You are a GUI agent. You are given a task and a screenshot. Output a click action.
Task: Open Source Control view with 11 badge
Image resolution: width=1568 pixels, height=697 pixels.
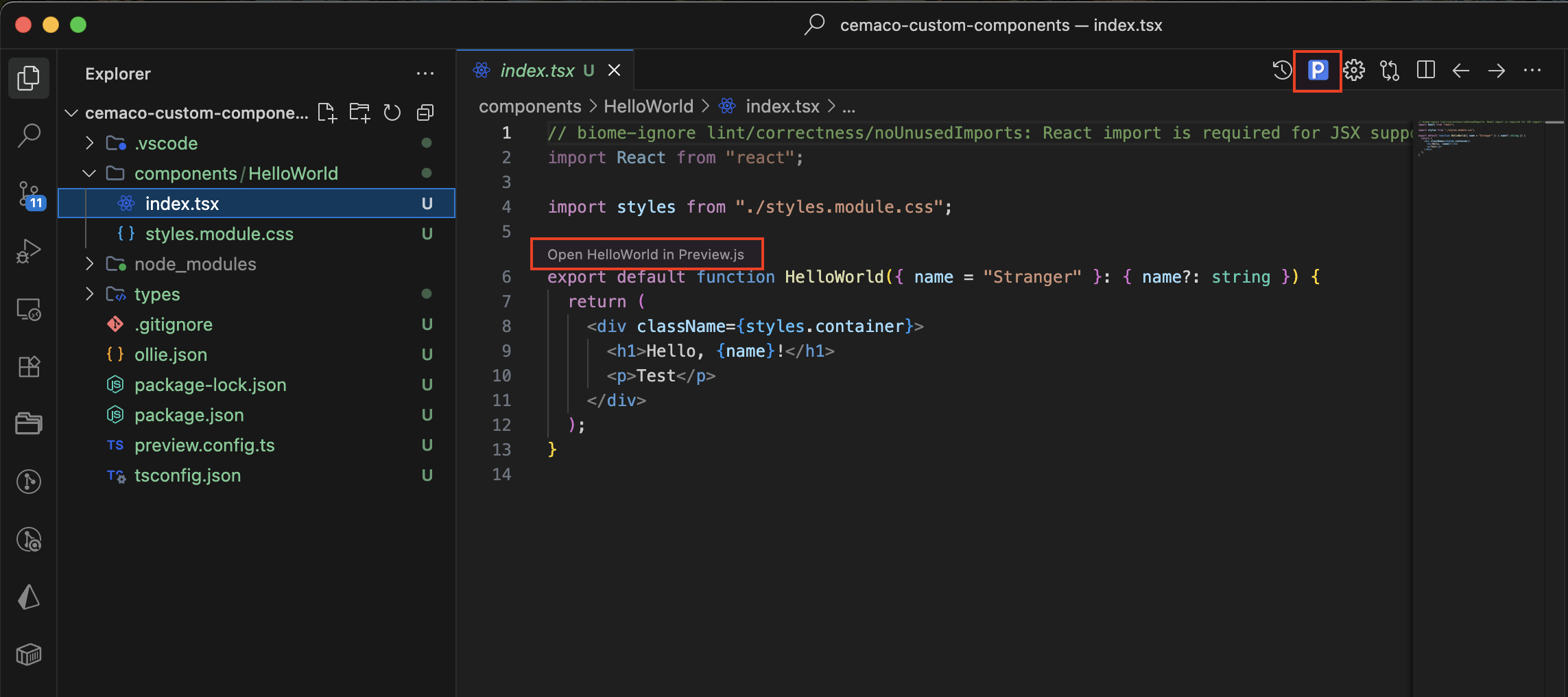click(29, 195)
